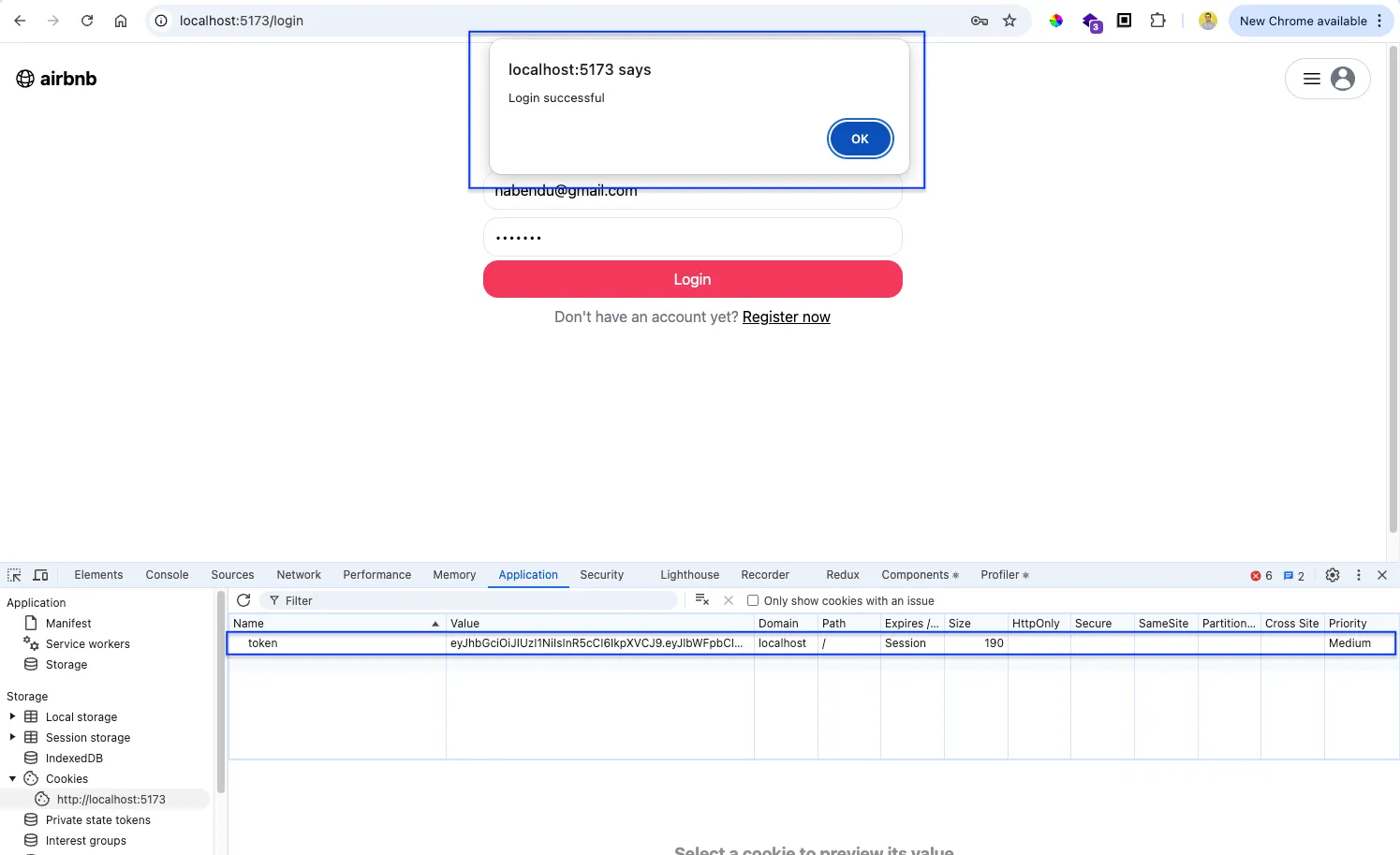Follow the Register now link

click(787, 317)
